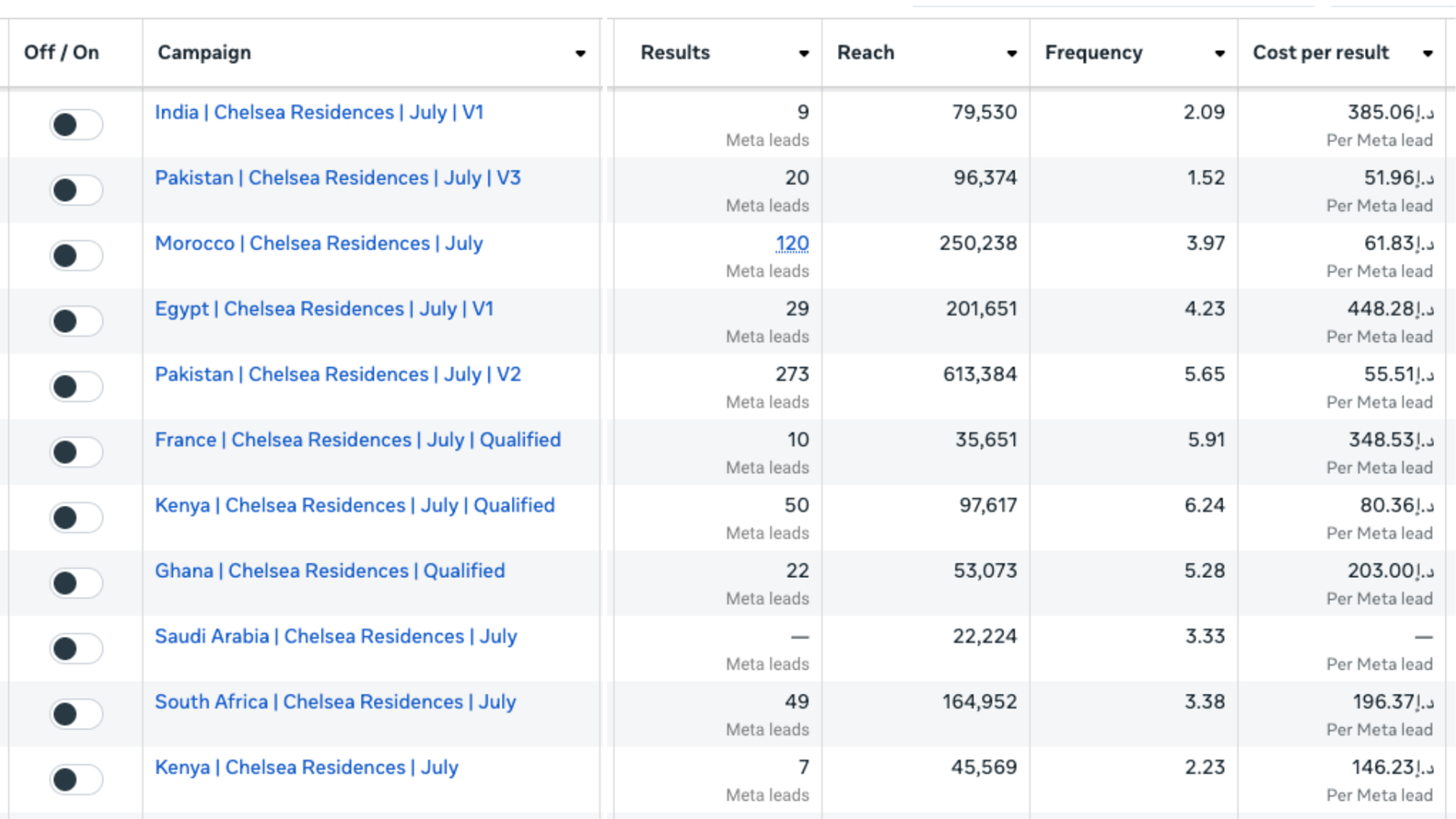This screenshot has height=819, width=1456.
Task: Toggle the Saudi Arabia campaign switch
Action: pos(76,649)
